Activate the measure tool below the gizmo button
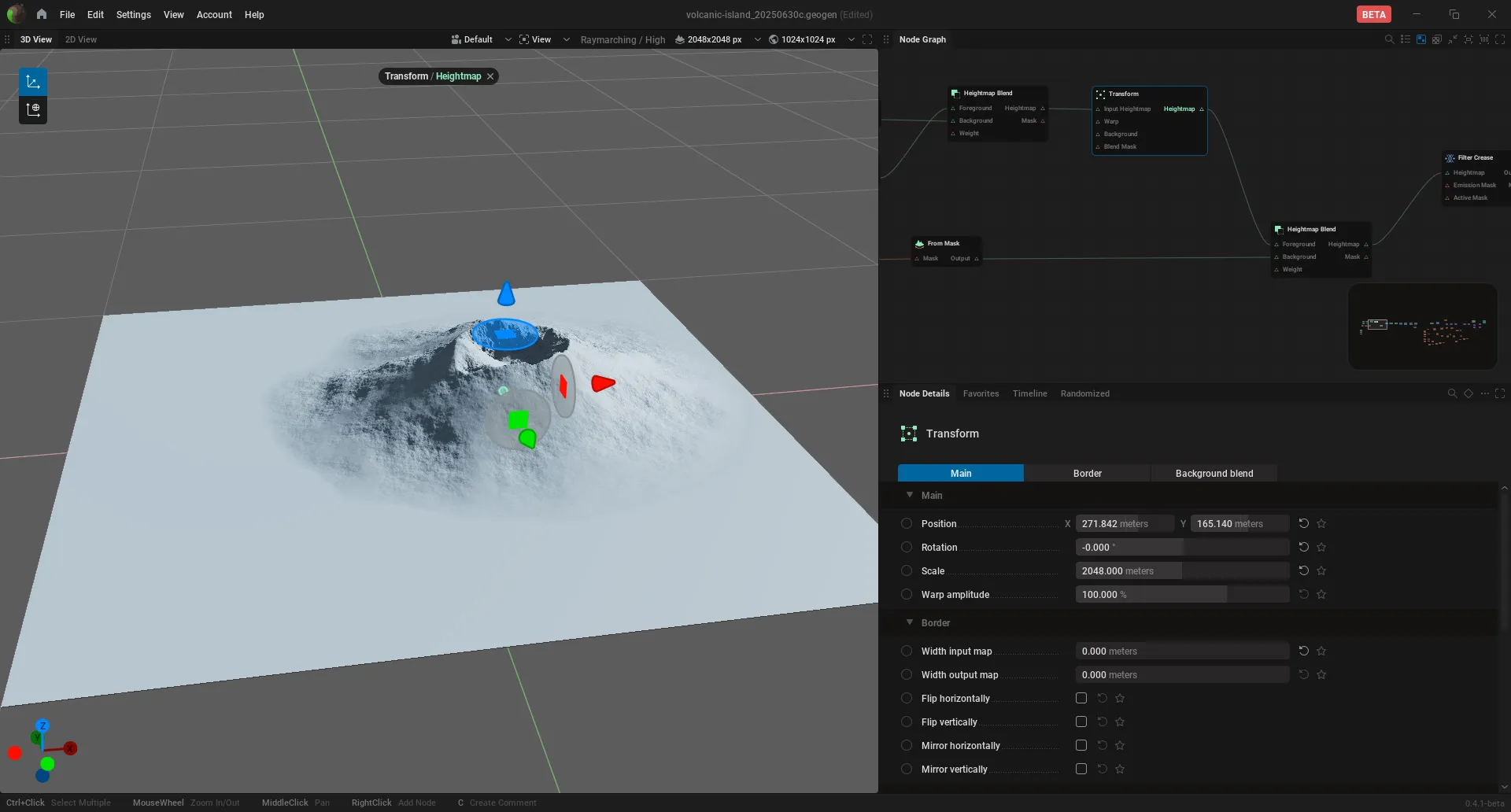 click(x=33, y=110)
